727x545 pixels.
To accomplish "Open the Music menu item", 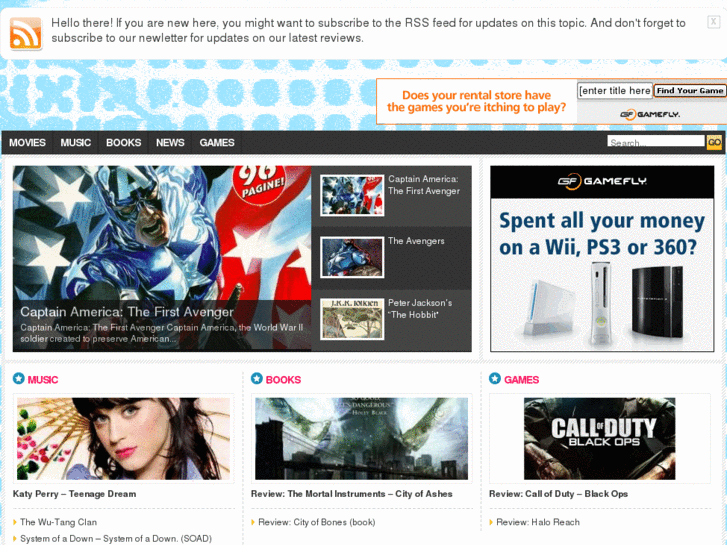I will click(76, 142).
